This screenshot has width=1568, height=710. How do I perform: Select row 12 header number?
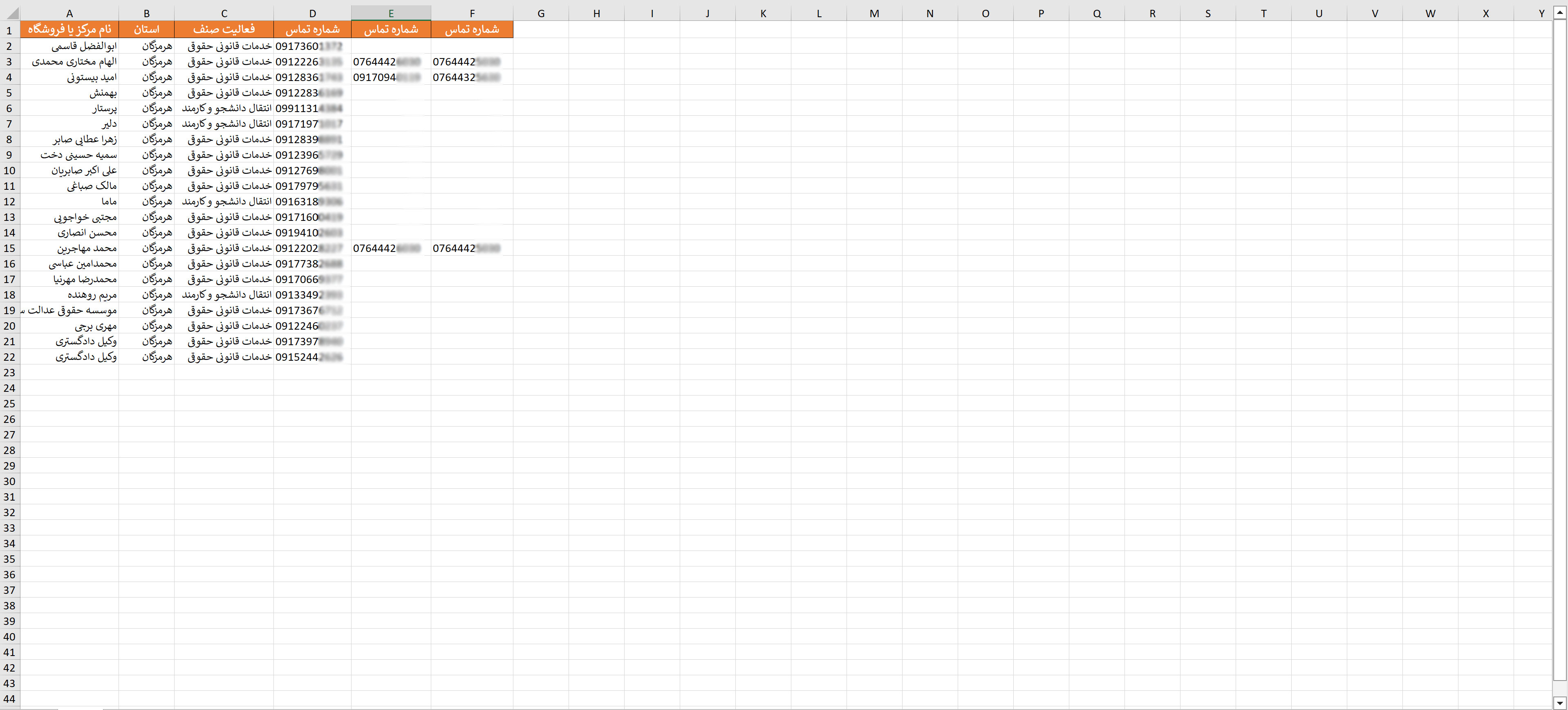tap(10, 202)
